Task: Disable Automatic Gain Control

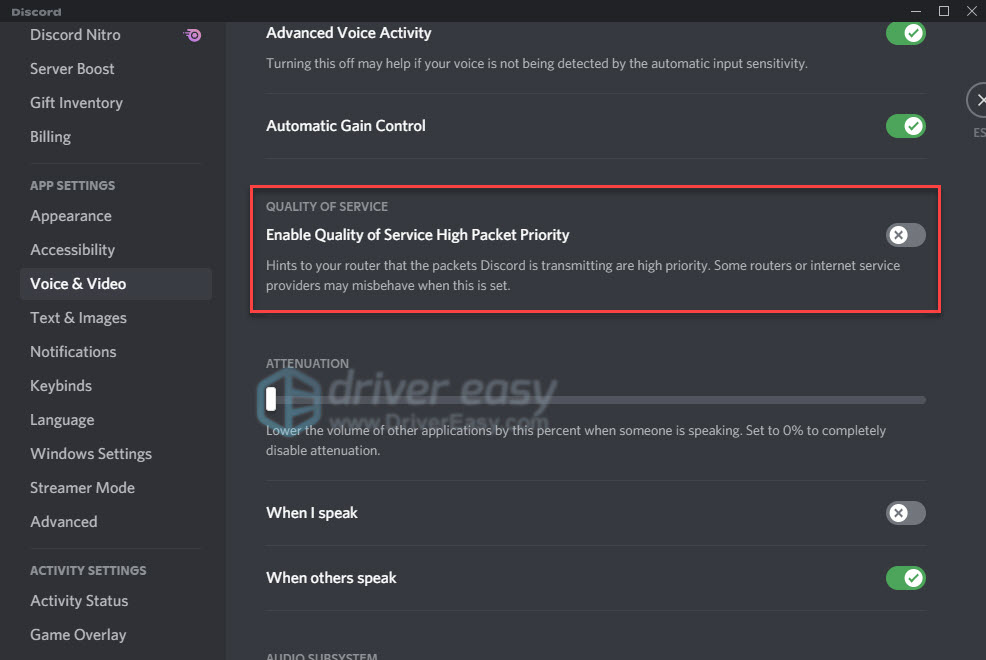Action: click(x=905, y=126)
